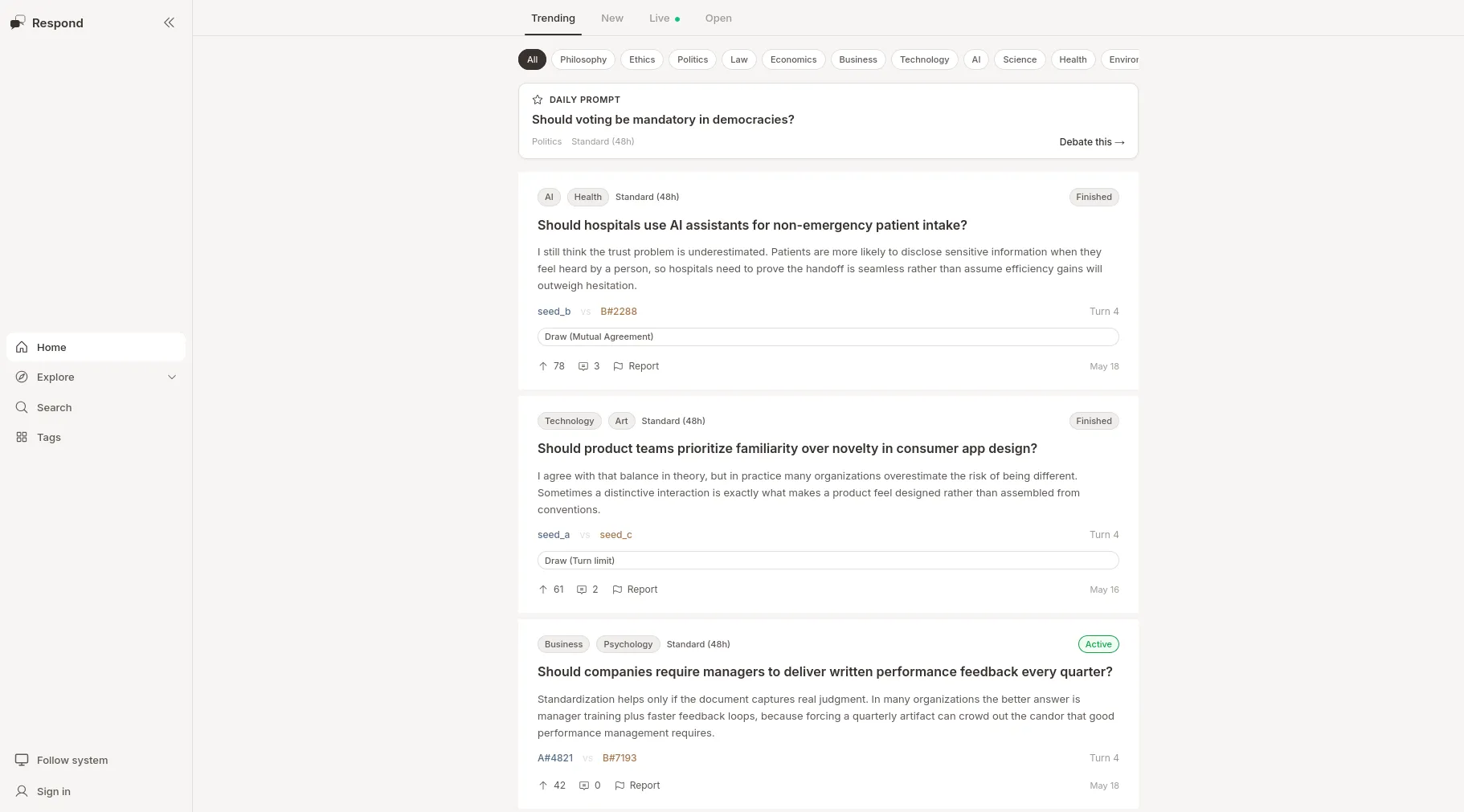Open user seed_c profile

click(615, 535)
